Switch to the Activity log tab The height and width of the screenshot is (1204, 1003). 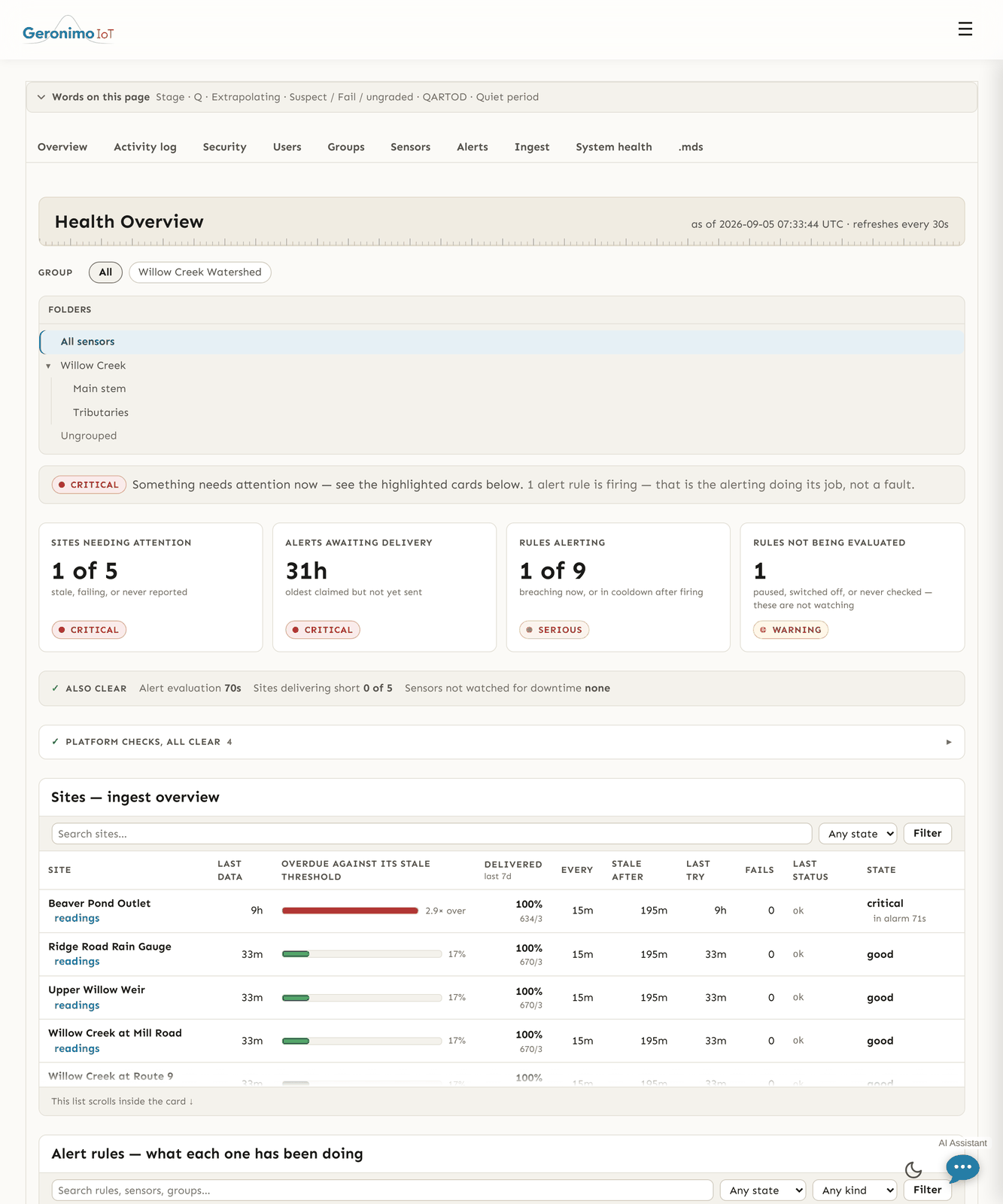[145, 147]
